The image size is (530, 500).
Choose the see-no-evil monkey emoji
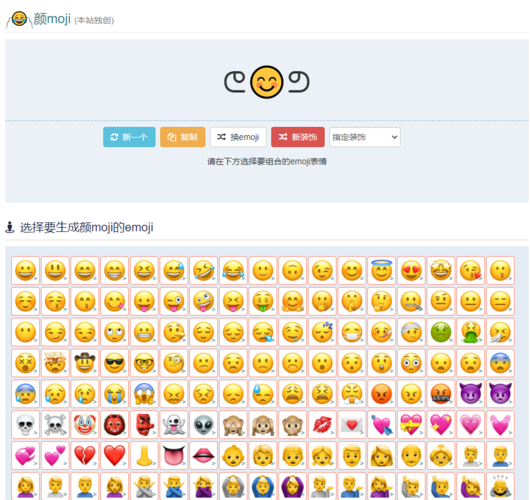pos(233,425)
